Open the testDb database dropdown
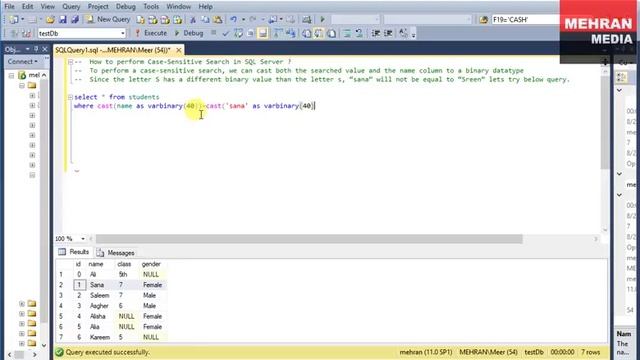640x360 pixels. [122, 33]
